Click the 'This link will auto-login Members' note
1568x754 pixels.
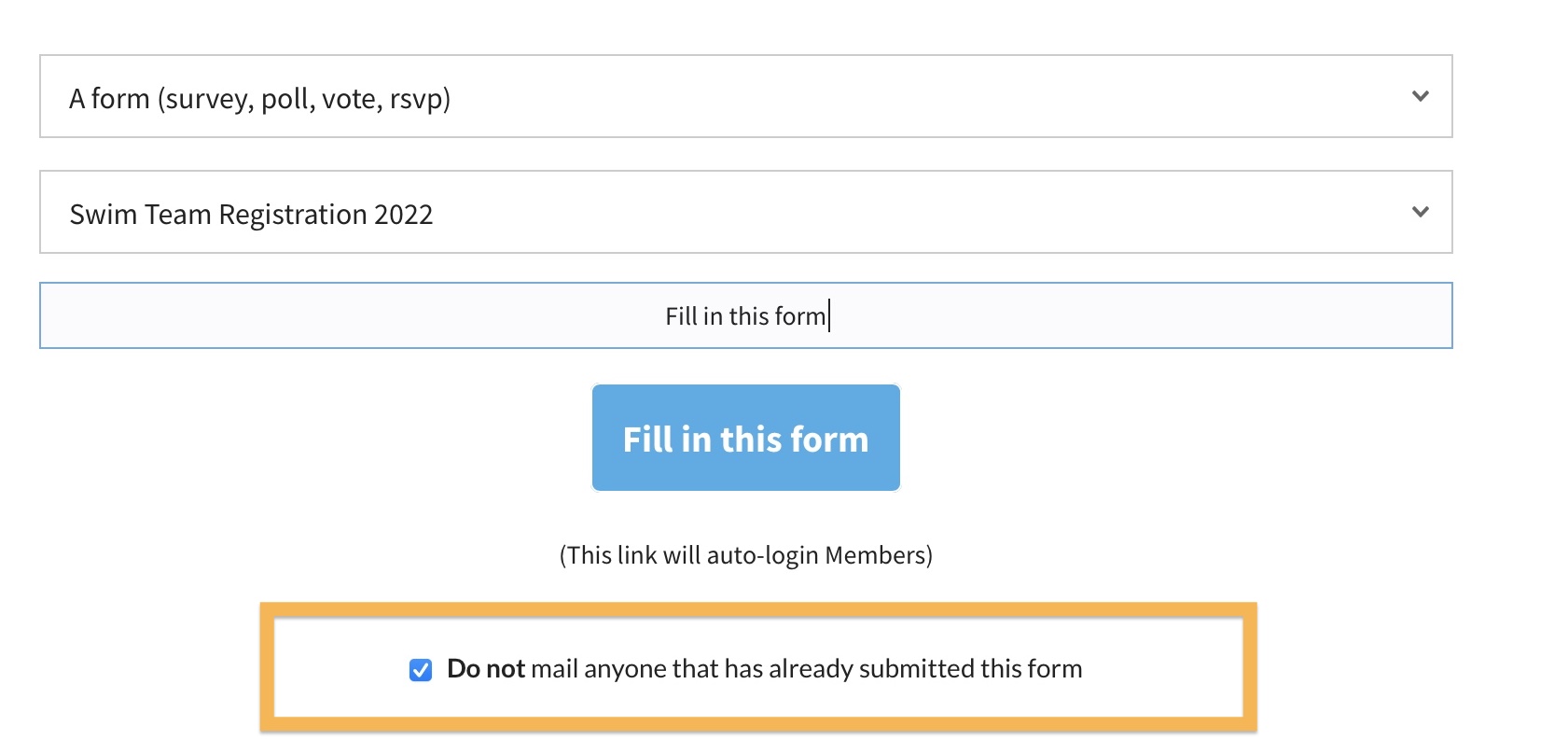click(745, 555)
